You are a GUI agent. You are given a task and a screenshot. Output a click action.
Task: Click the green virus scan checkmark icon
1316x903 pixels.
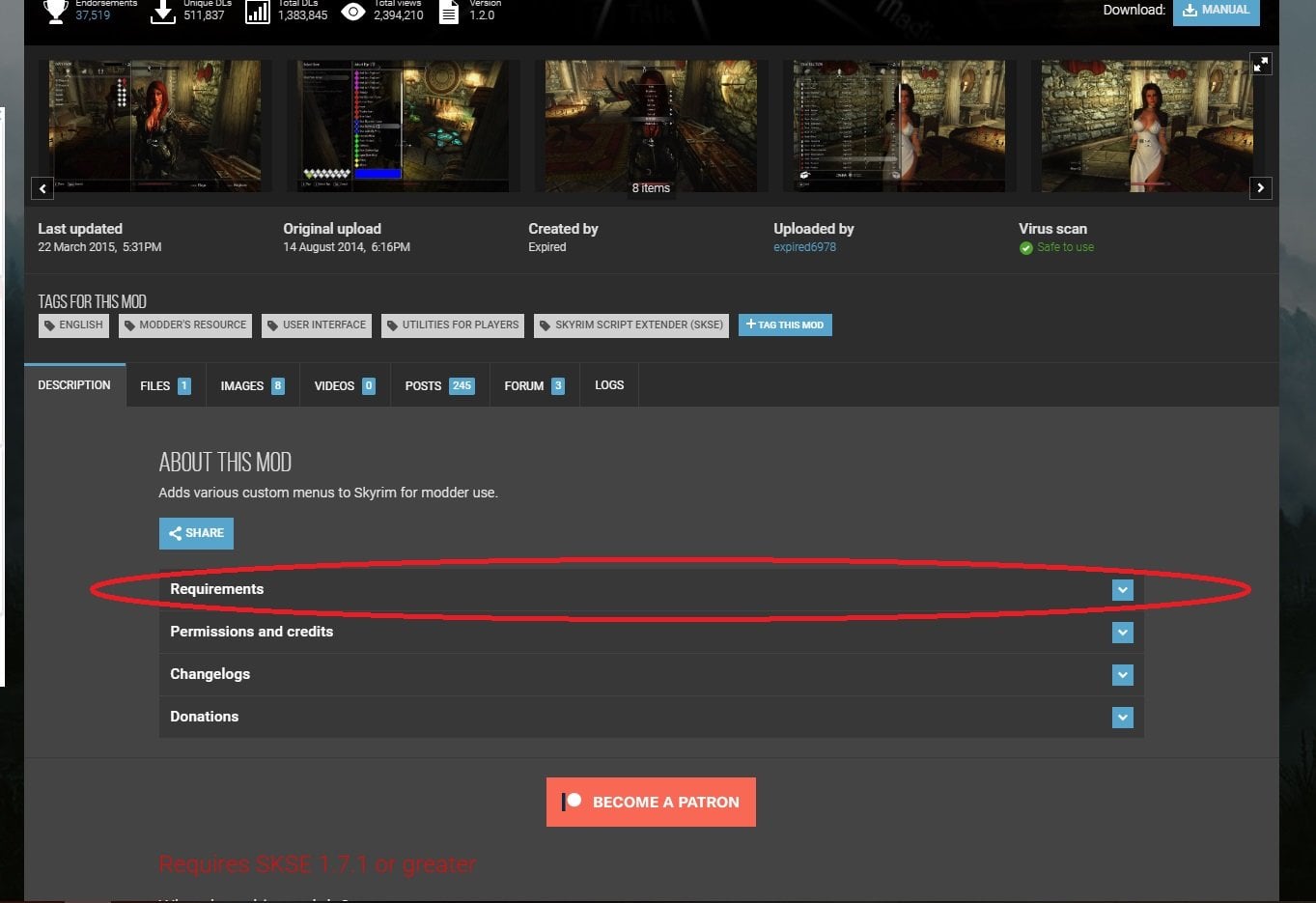pos(1026,248)
